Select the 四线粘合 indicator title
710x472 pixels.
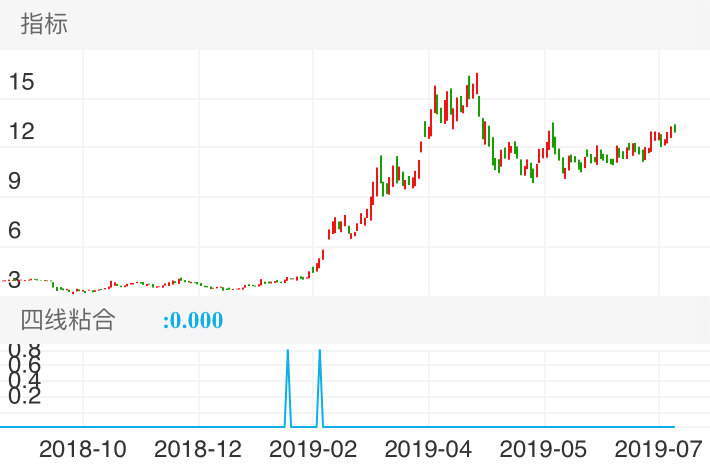pos(68,320)
